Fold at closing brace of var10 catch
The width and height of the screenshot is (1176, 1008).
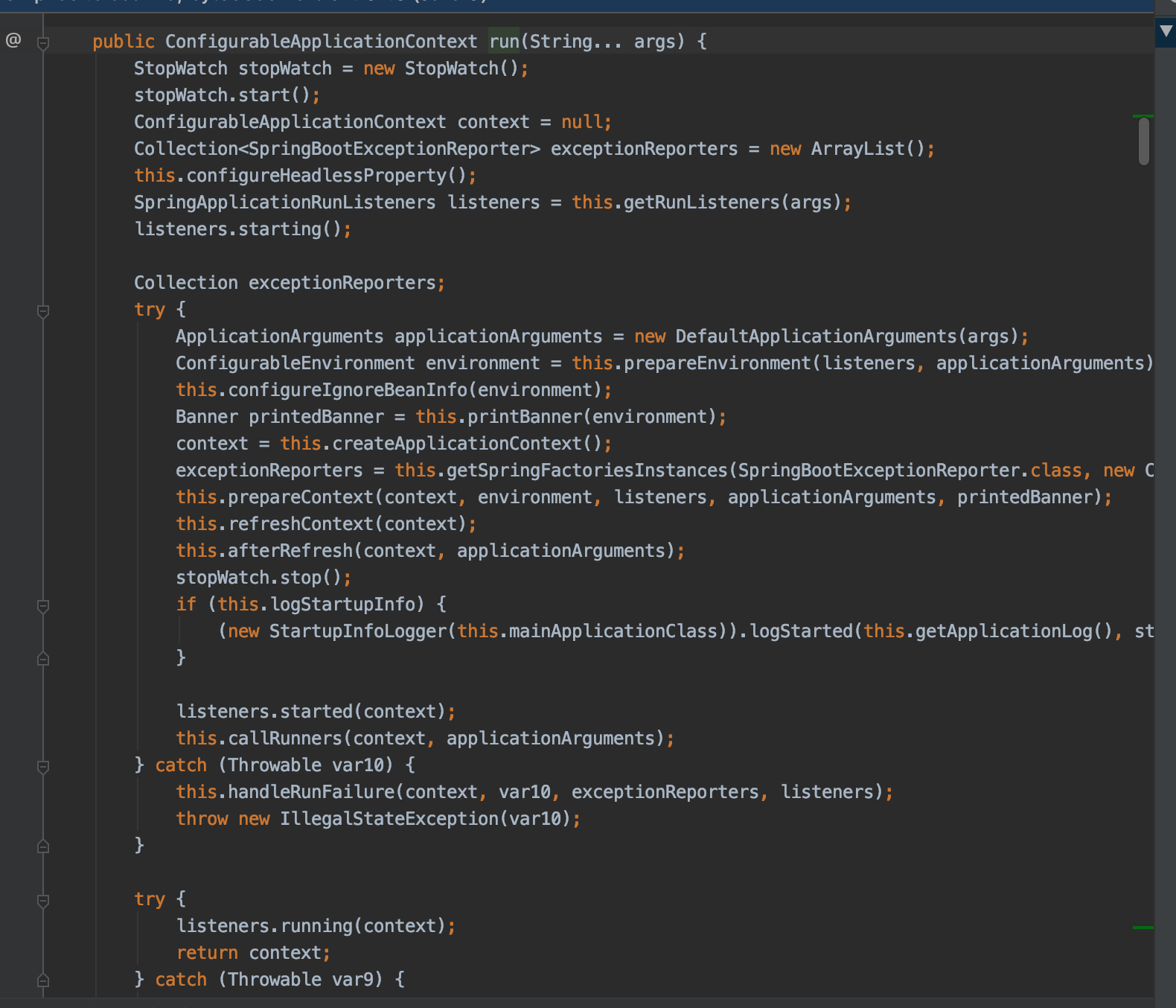(43, 846)
